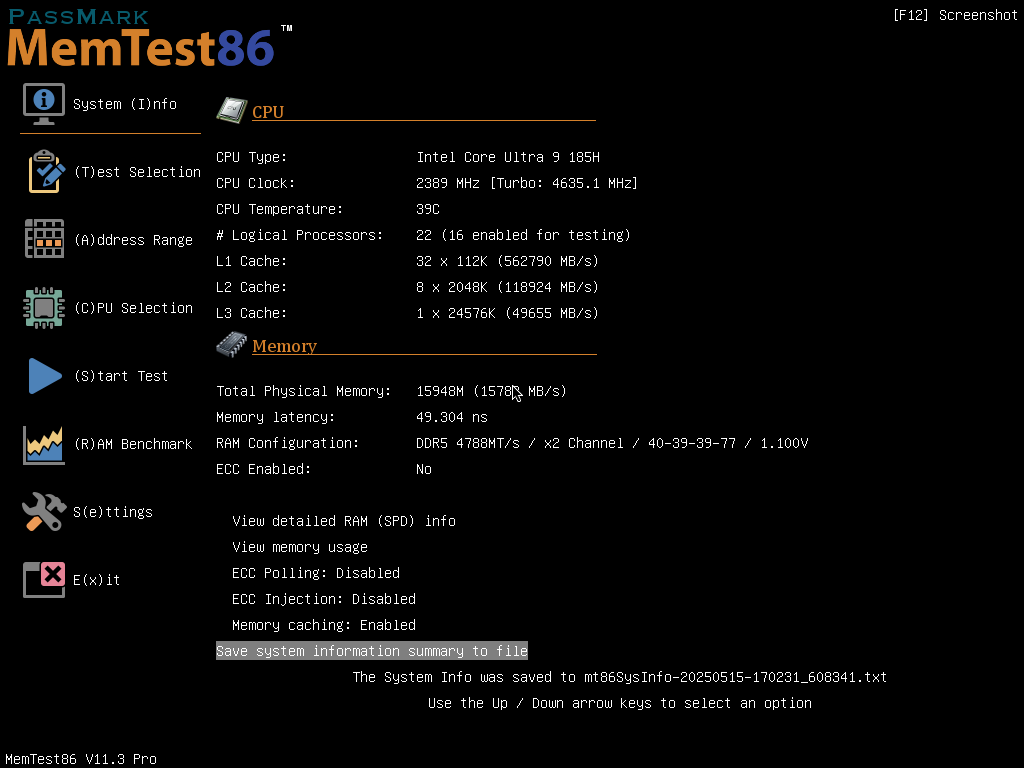Select the (R)AM Benchmark menu label

click(x=133, y=444)
